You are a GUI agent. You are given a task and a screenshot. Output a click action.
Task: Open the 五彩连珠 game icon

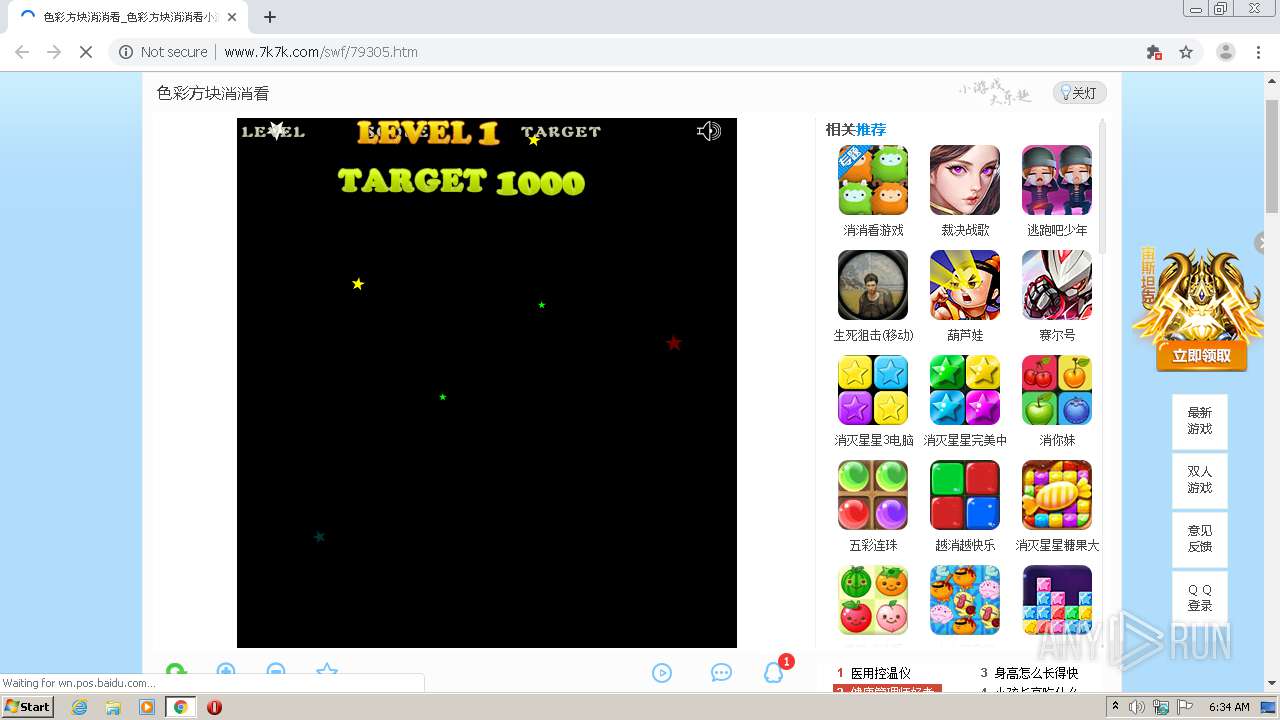873,495
